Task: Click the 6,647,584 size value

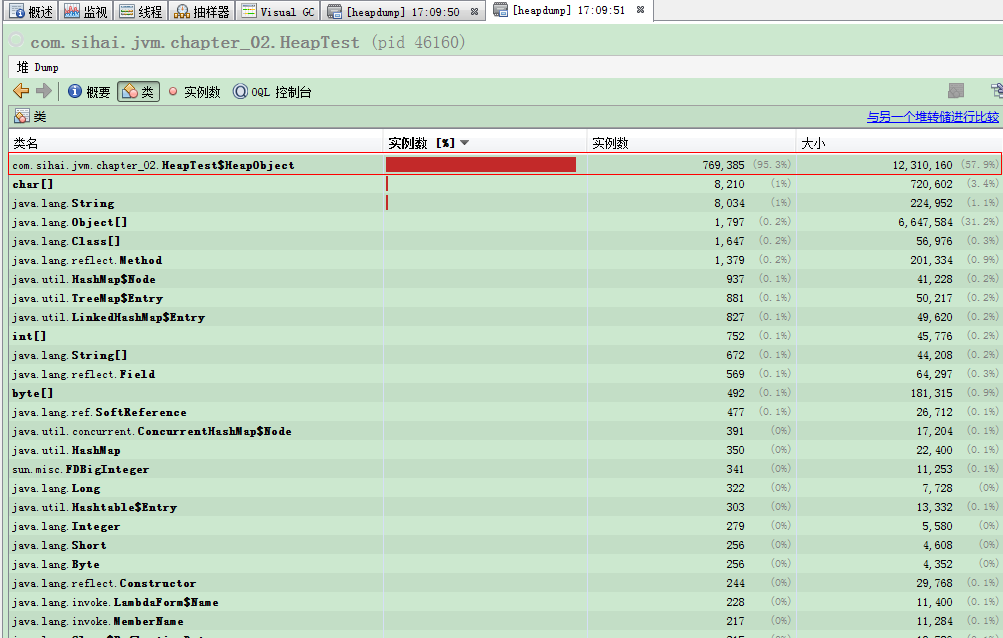Action: (925, 222)
